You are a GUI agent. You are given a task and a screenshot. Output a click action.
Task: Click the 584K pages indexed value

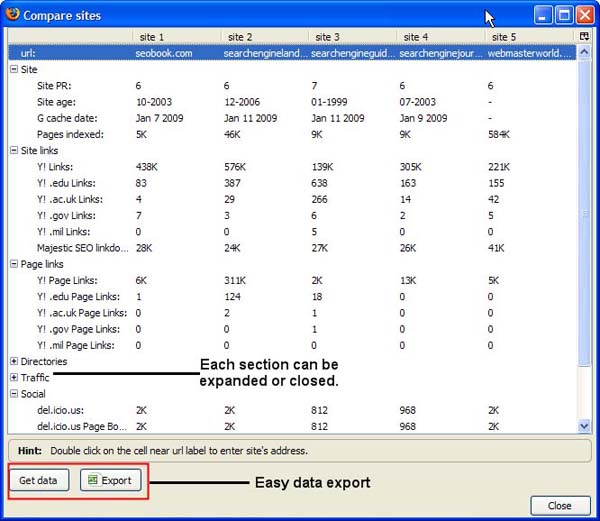point(499,134)
